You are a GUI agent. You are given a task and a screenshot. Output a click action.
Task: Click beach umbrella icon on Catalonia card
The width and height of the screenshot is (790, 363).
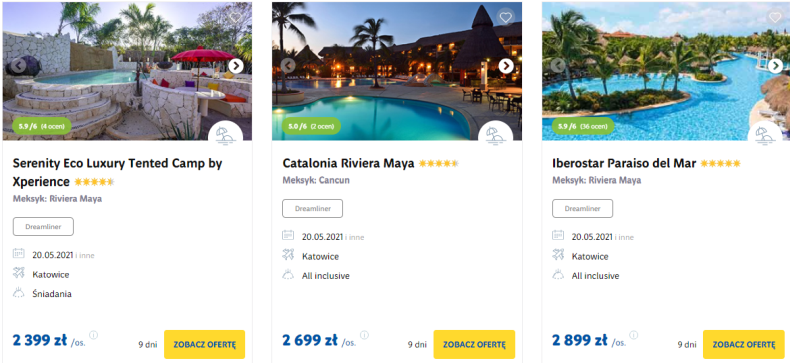pos(495,135)
